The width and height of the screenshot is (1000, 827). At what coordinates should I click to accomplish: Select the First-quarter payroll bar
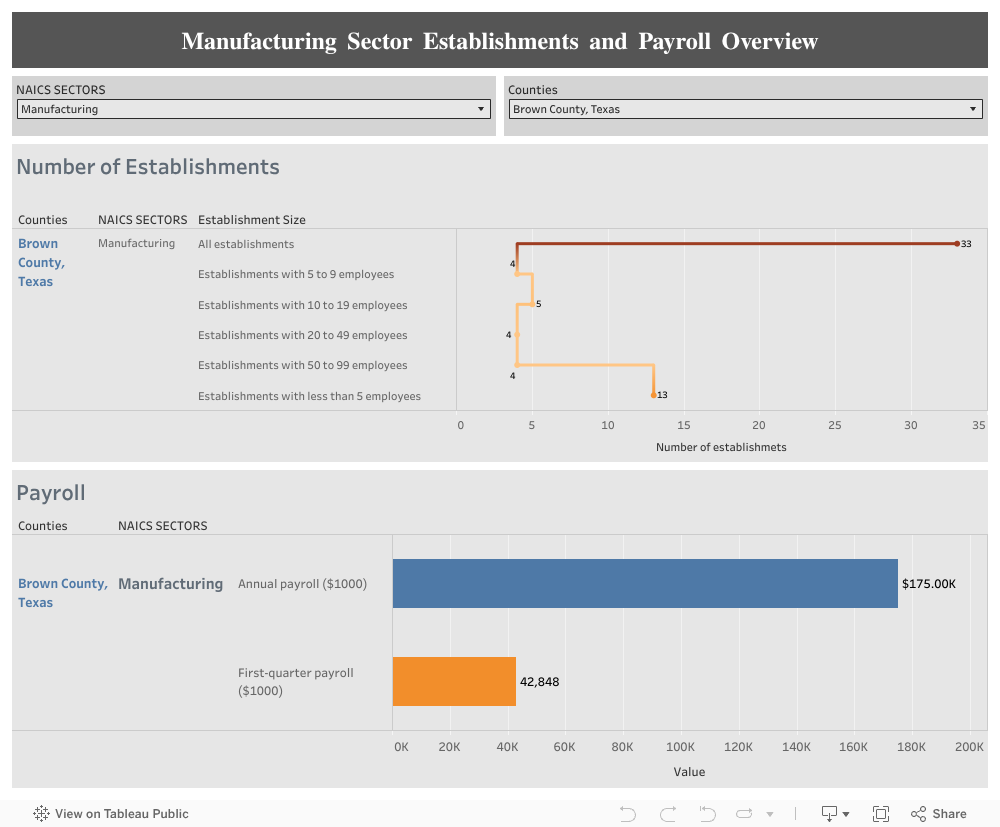(454, 681)
